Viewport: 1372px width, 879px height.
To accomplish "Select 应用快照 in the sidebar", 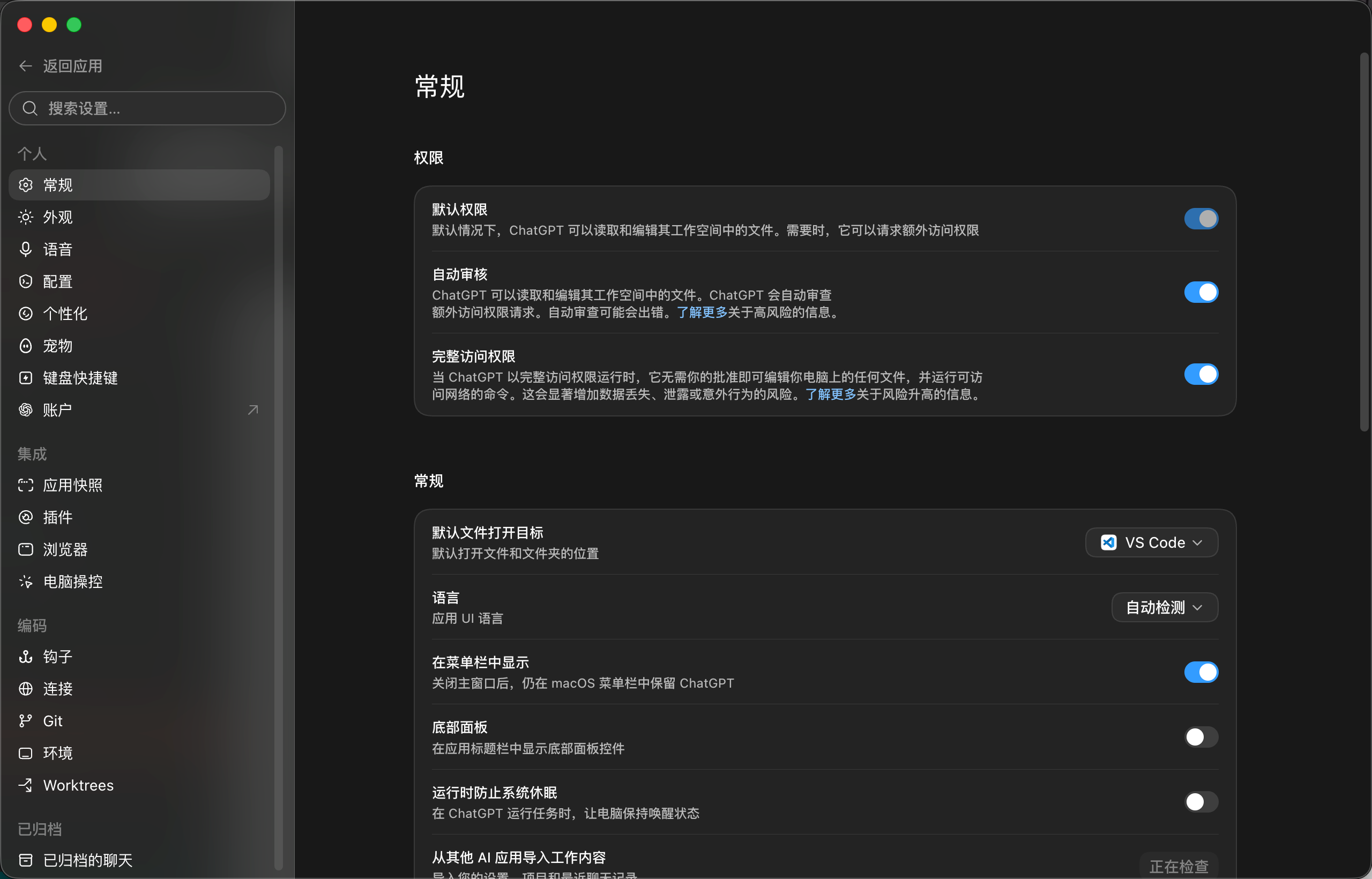I will [139, 485].
